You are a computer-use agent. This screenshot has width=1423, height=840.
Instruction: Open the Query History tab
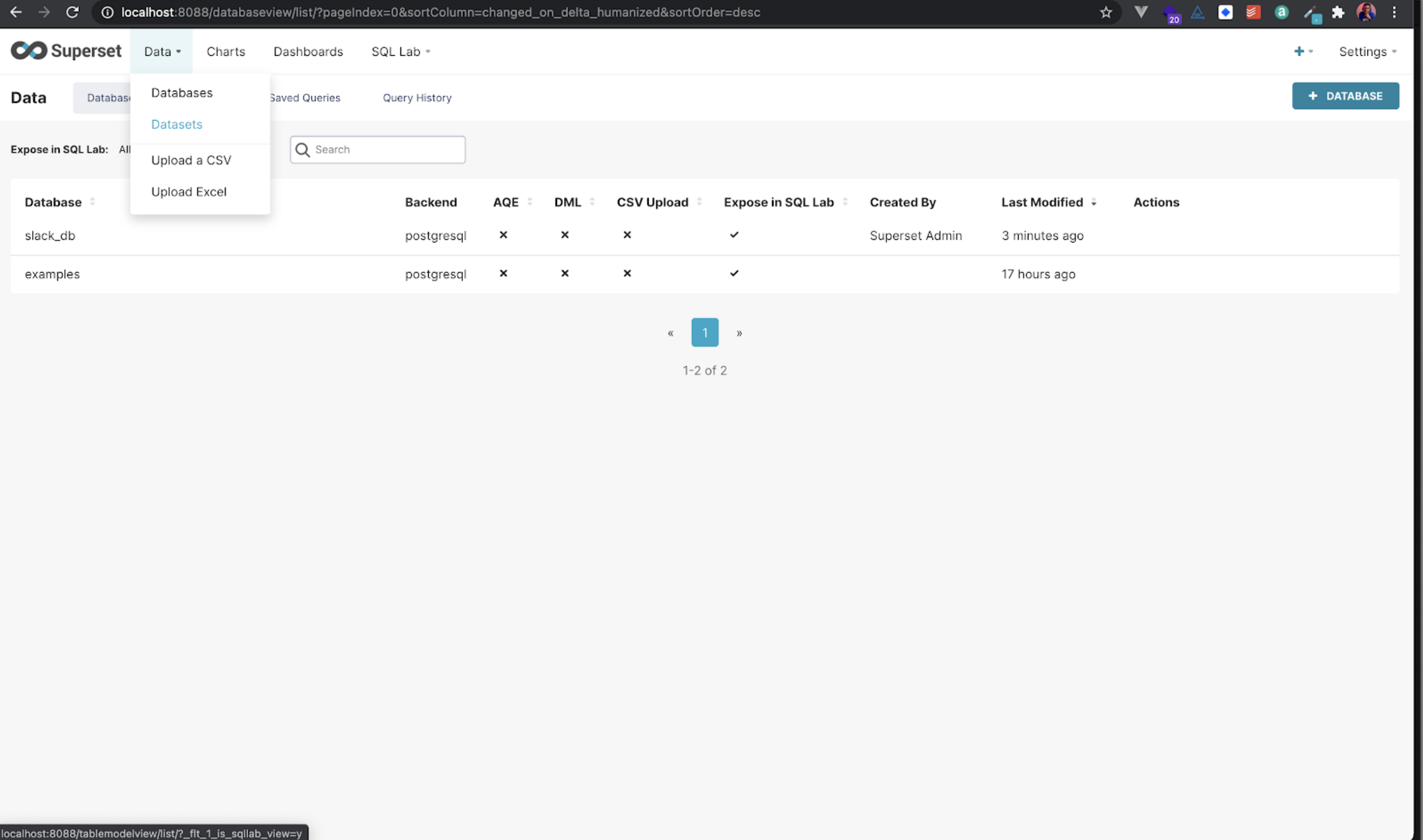pos(417,98)
